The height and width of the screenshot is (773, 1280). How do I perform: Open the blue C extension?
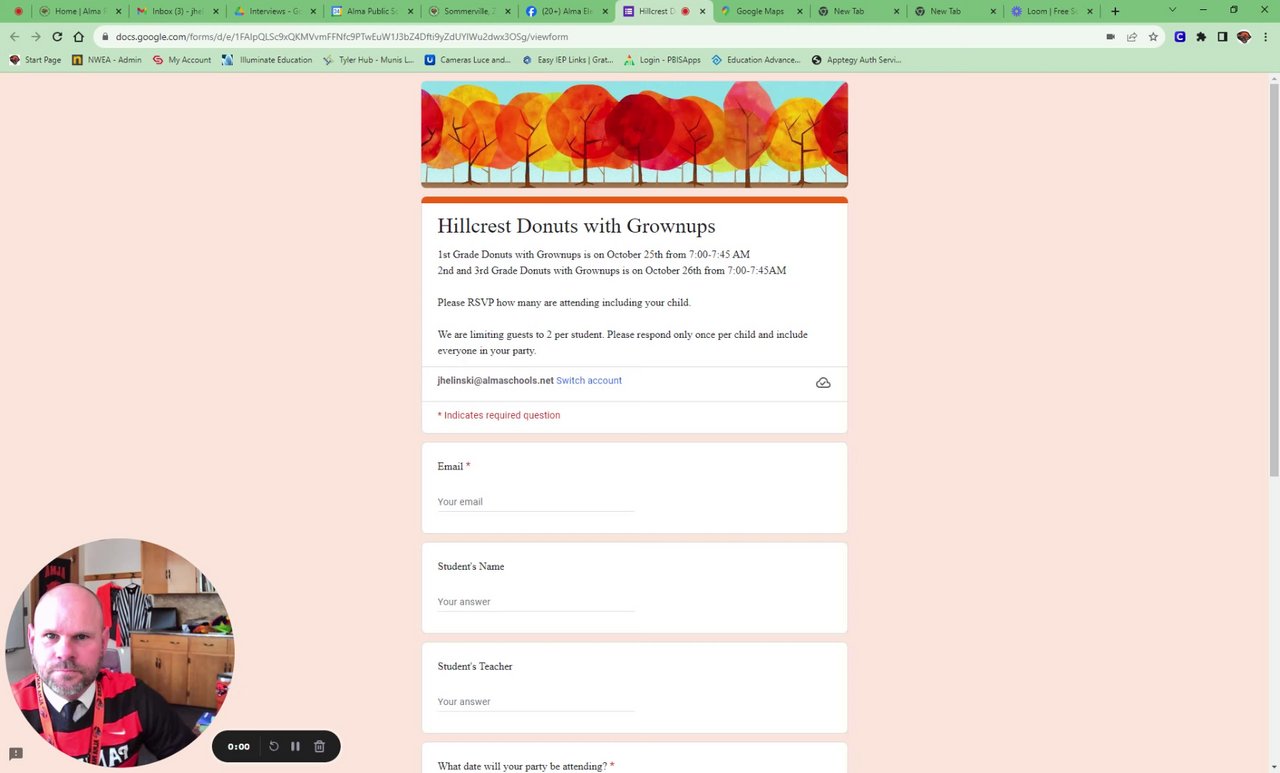point(1180,37)
